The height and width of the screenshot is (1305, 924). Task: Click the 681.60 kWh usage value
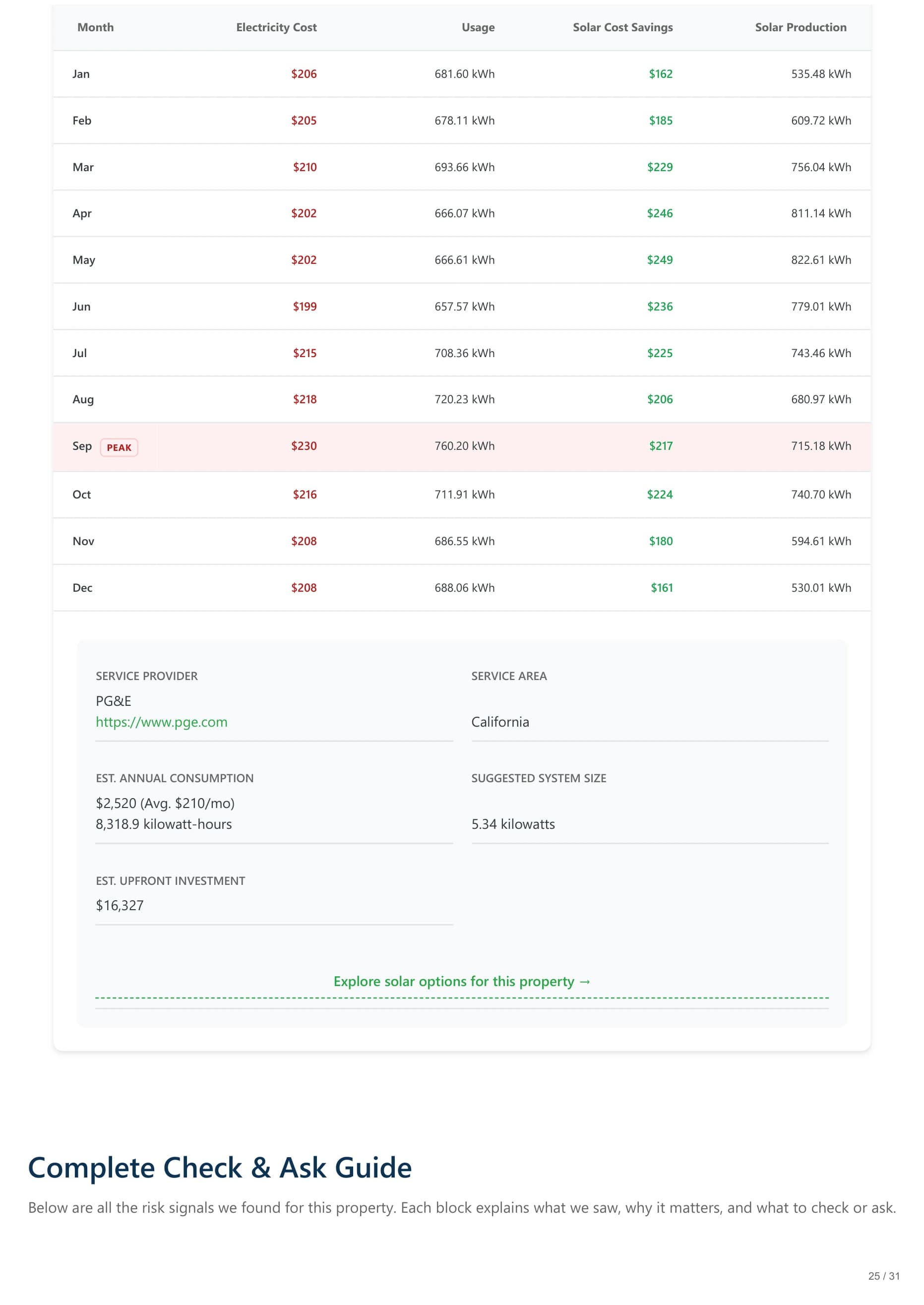pyautogui.click(x=464, y=74)
